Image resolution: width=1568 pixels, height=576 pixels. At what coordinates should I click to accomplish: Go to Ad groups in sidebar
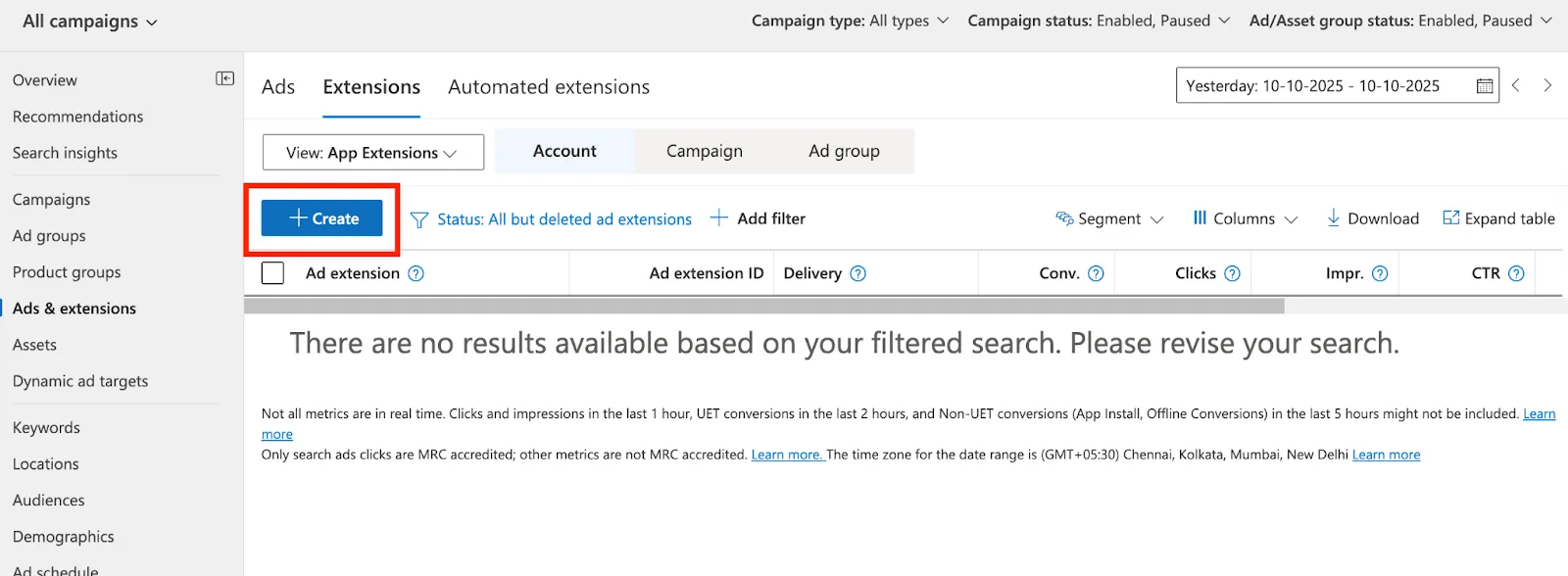tap(49, 236)
